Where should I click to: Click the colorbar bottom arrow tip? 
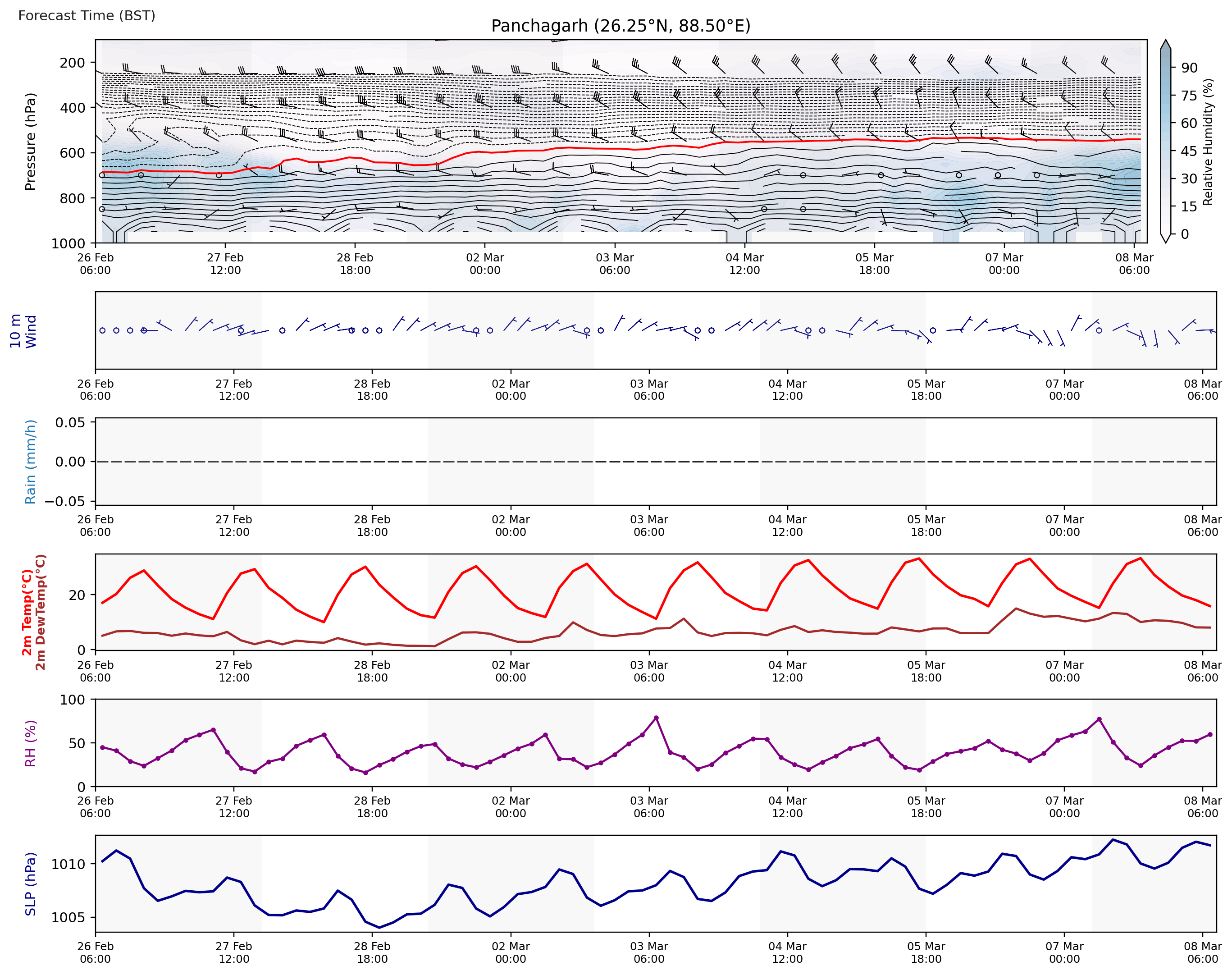[x=1166, y=242]
